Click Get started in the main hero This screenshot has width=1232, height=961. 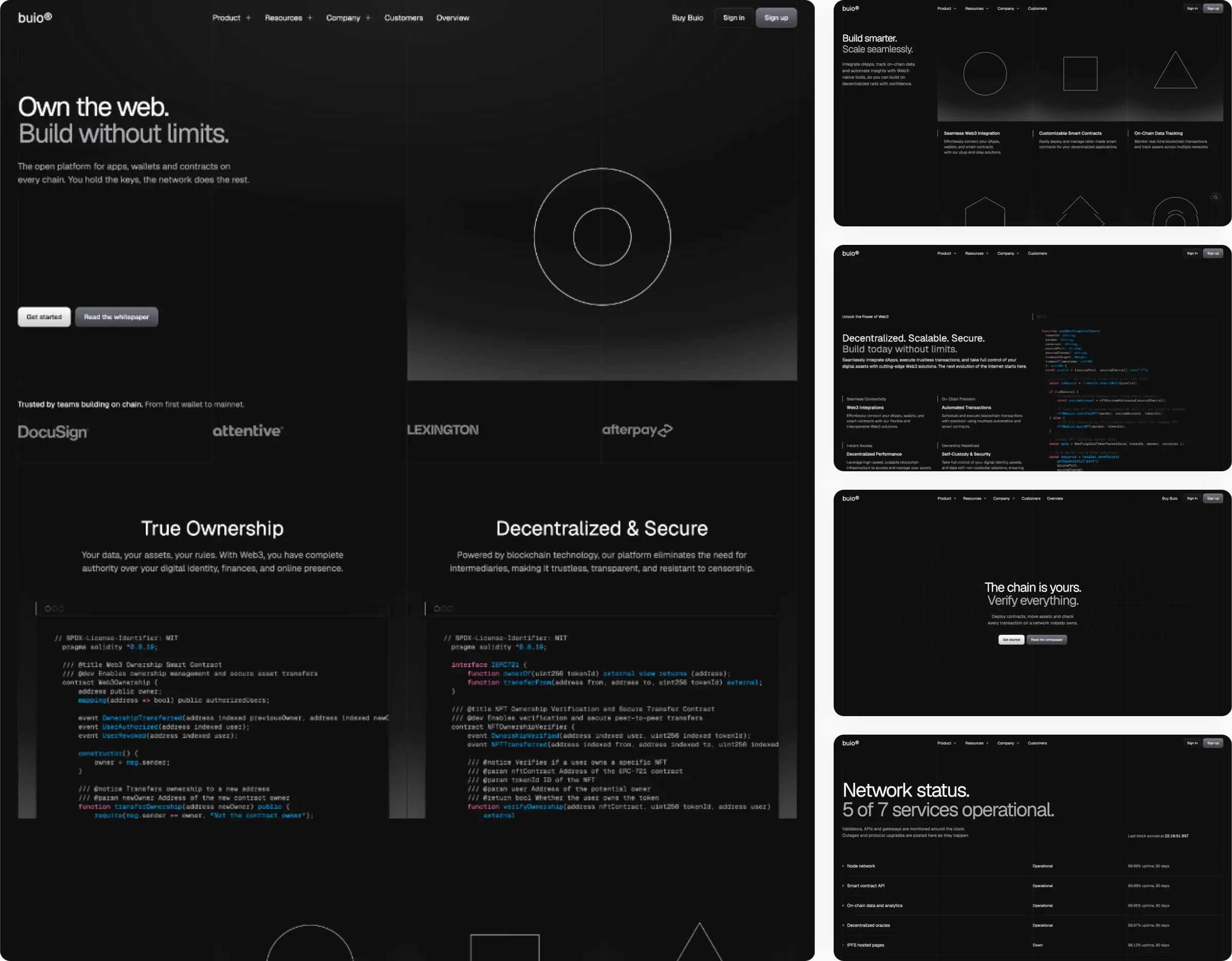(44, 317)
